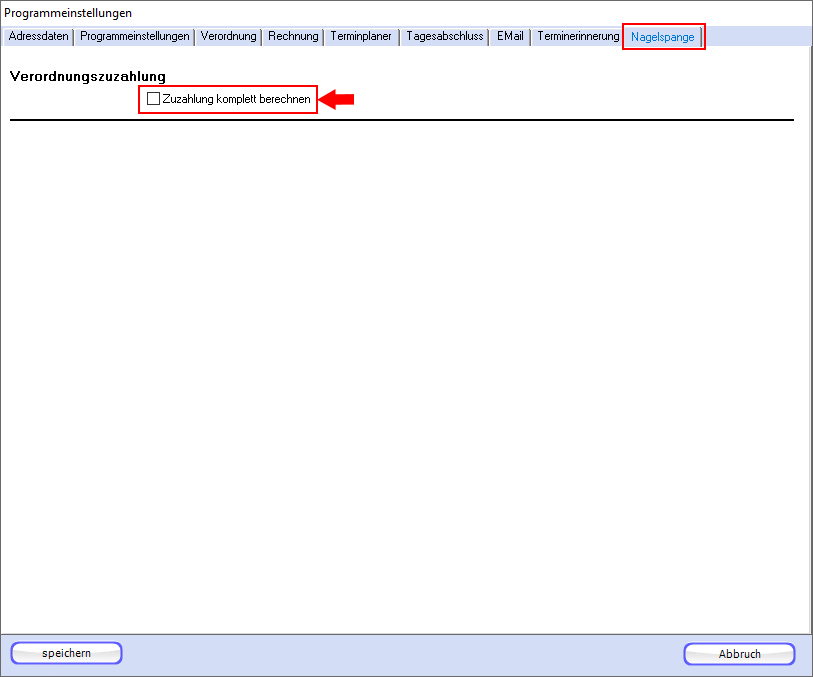Image resolution: width=813 pixels, height=677 pixels.
Task: Show the Tagesabschluss tab
Action: click(x=444, y=36)
